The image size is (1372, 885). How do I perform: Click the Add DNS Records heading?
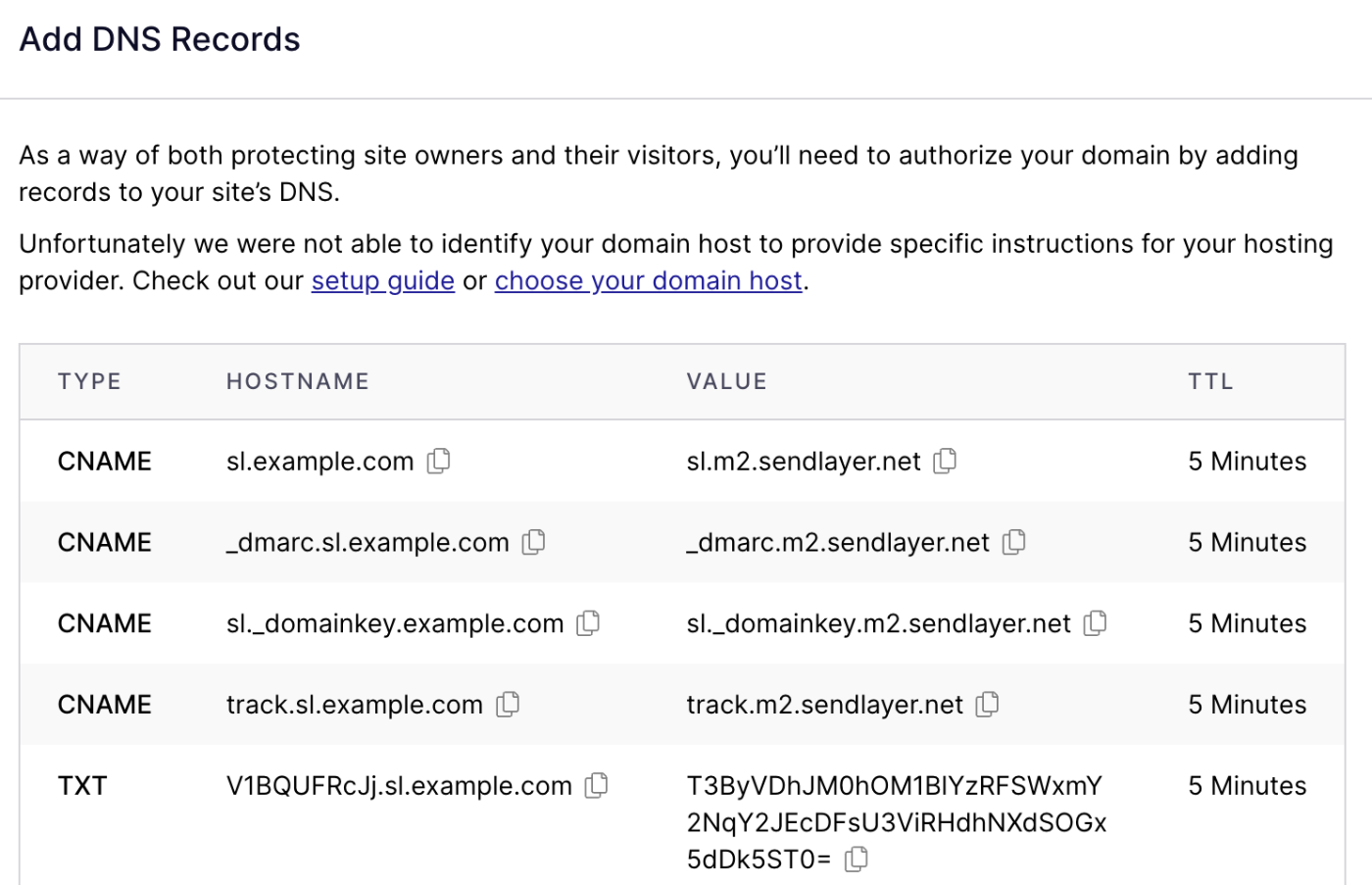point(159,39)
